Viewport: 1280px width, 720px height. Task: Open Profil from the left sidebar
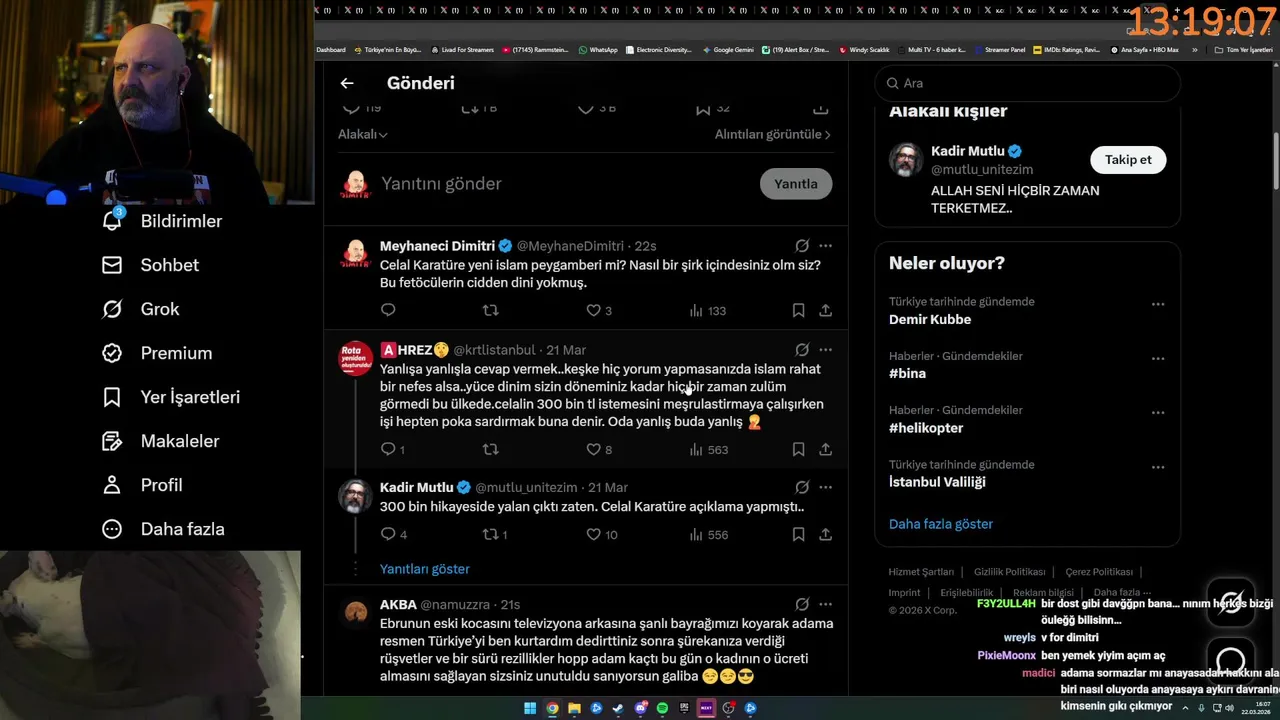pos(142,485)
